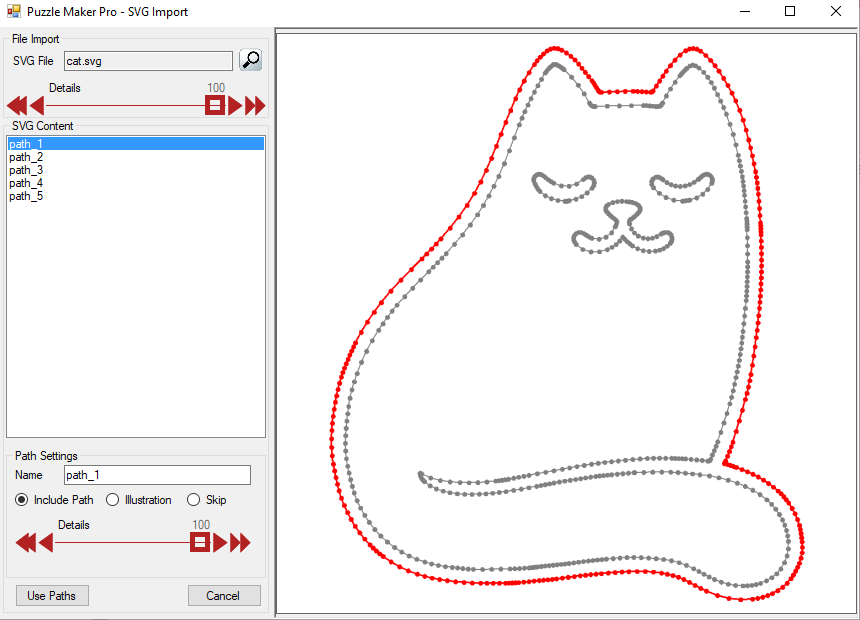Focus the path Name input field
This screenshot has width=860, height=620.
[157, 475]
